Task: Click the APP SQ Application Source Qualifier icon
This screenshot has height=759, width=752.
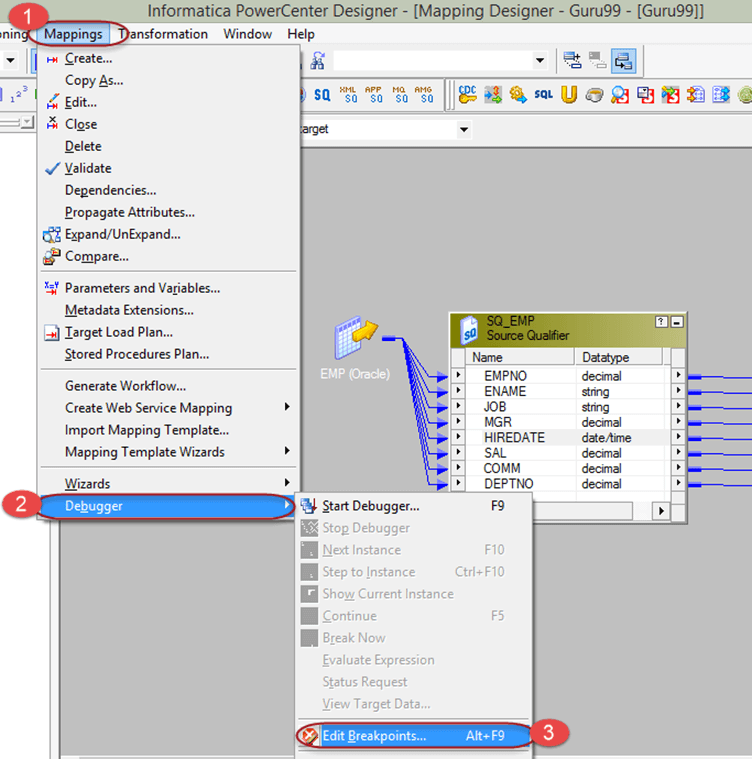Action: pyautogui.click(x=374, y=94)
